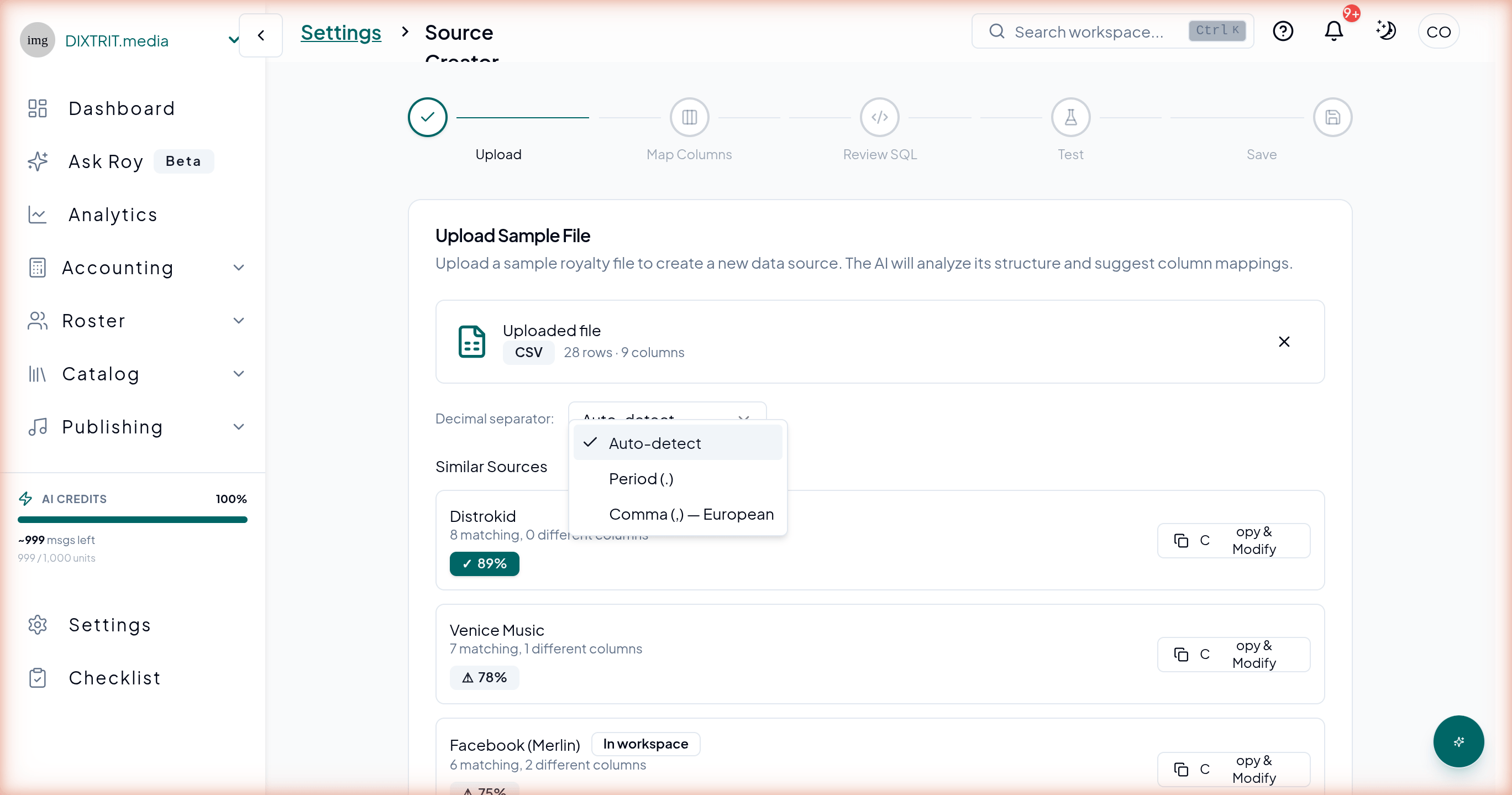Click the Upload step checkmark circle
The image size is (1512, 795).
(x=428, y=117)
